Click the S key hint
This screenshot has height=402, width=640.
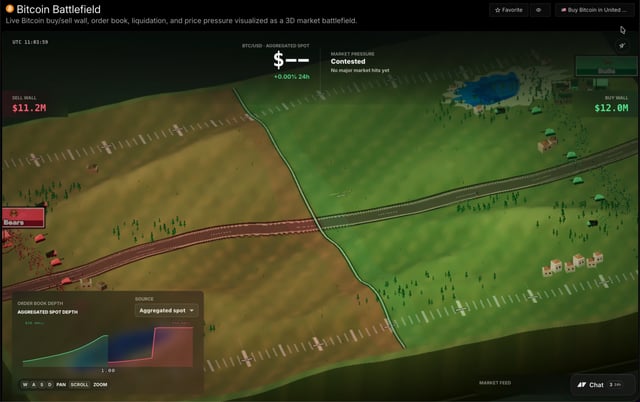42,384
